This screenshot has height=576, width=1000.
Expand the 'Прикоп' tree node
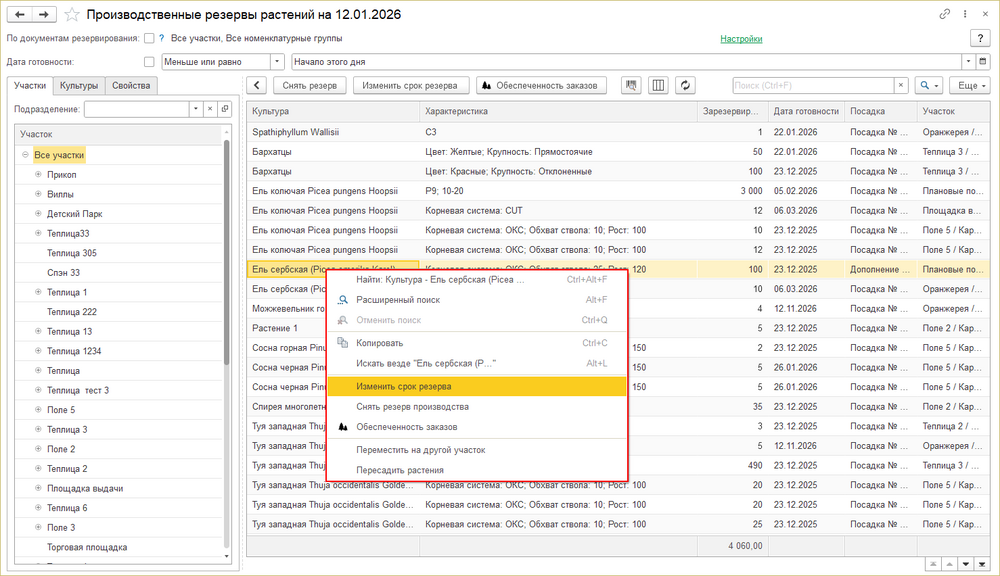[38, 174]
